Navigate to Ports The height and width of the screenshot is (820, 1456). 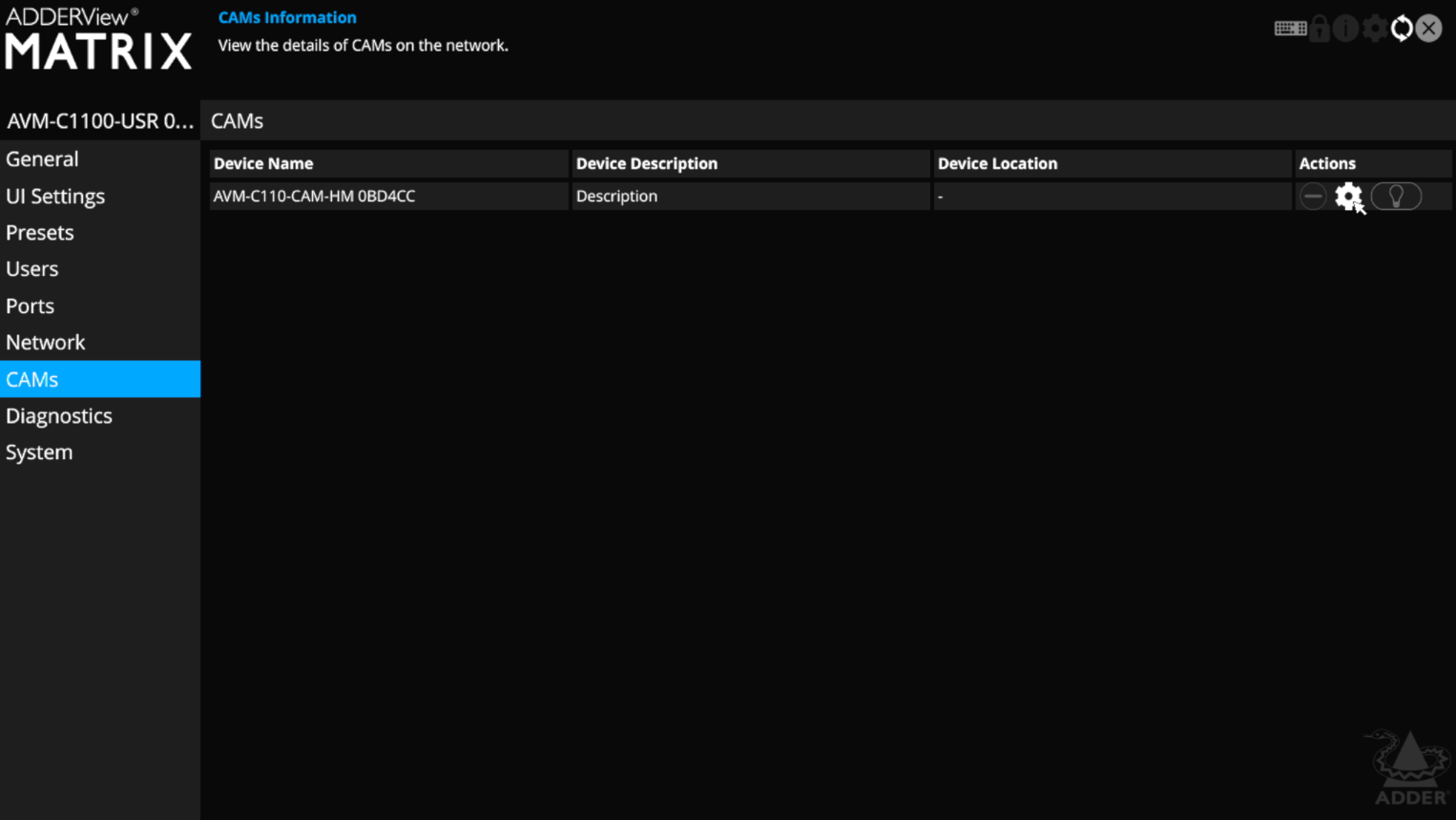pos(100,305)
